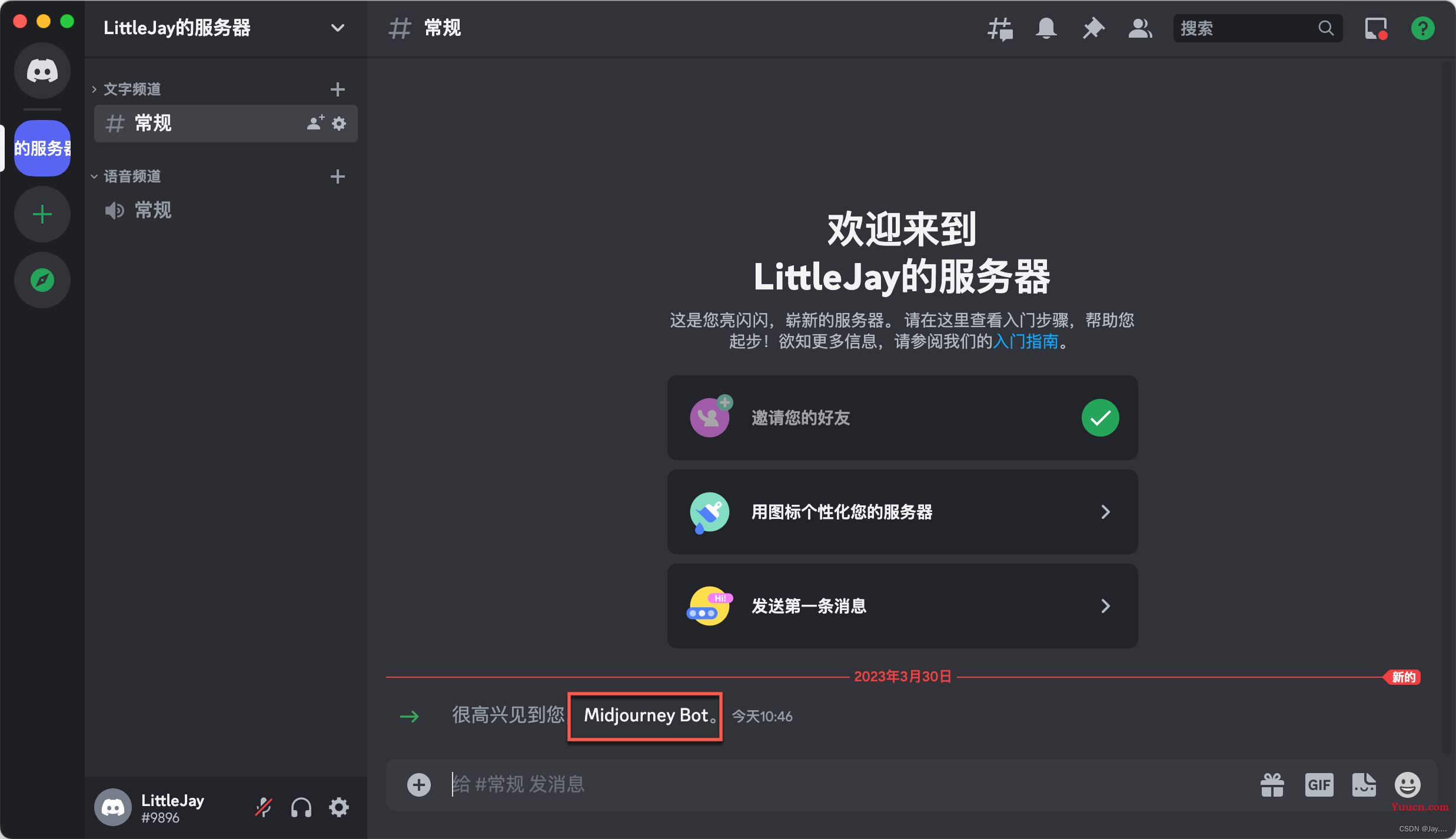Open the threads icon in channel header
Image resolution: width=1456 pixels, height=839 pixels.
tap(1000, 28)
